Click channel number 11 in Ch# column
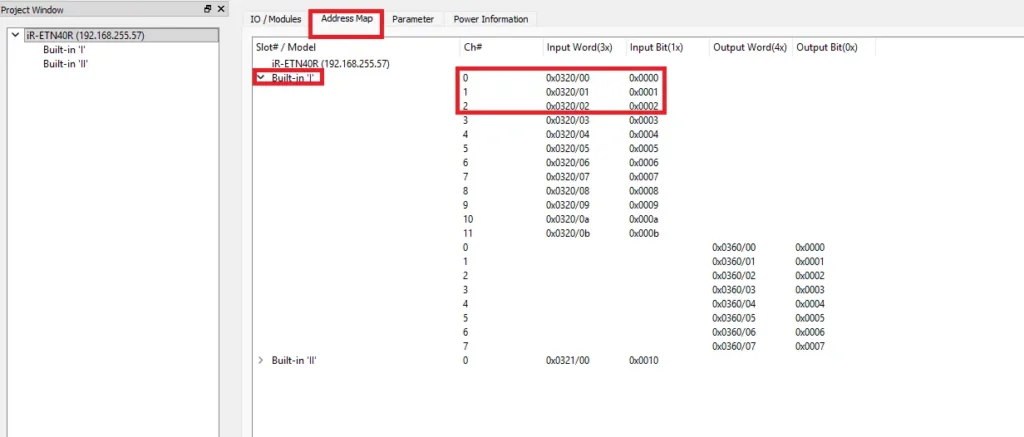Image resolution: width=1024 pixels, height=437 pixels. [x=468, y=233]
